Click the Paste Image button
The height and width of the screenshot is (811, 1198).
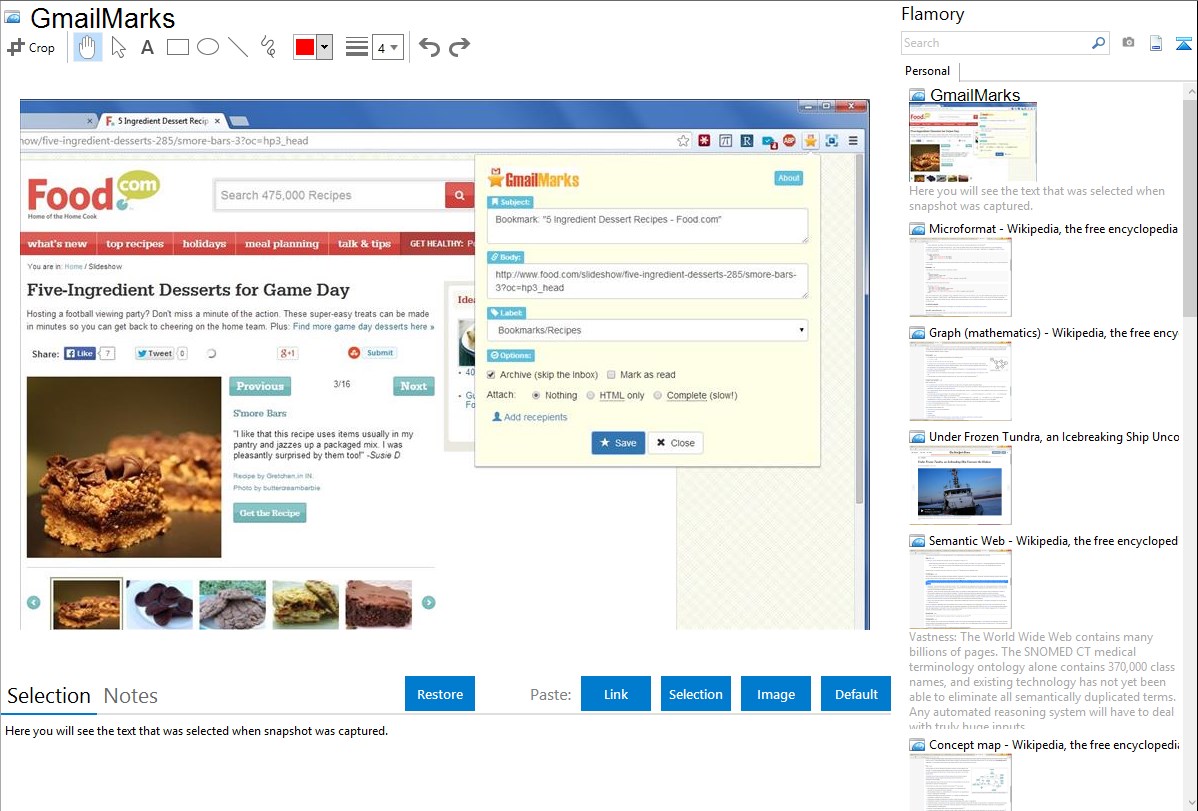coord(775,694)
